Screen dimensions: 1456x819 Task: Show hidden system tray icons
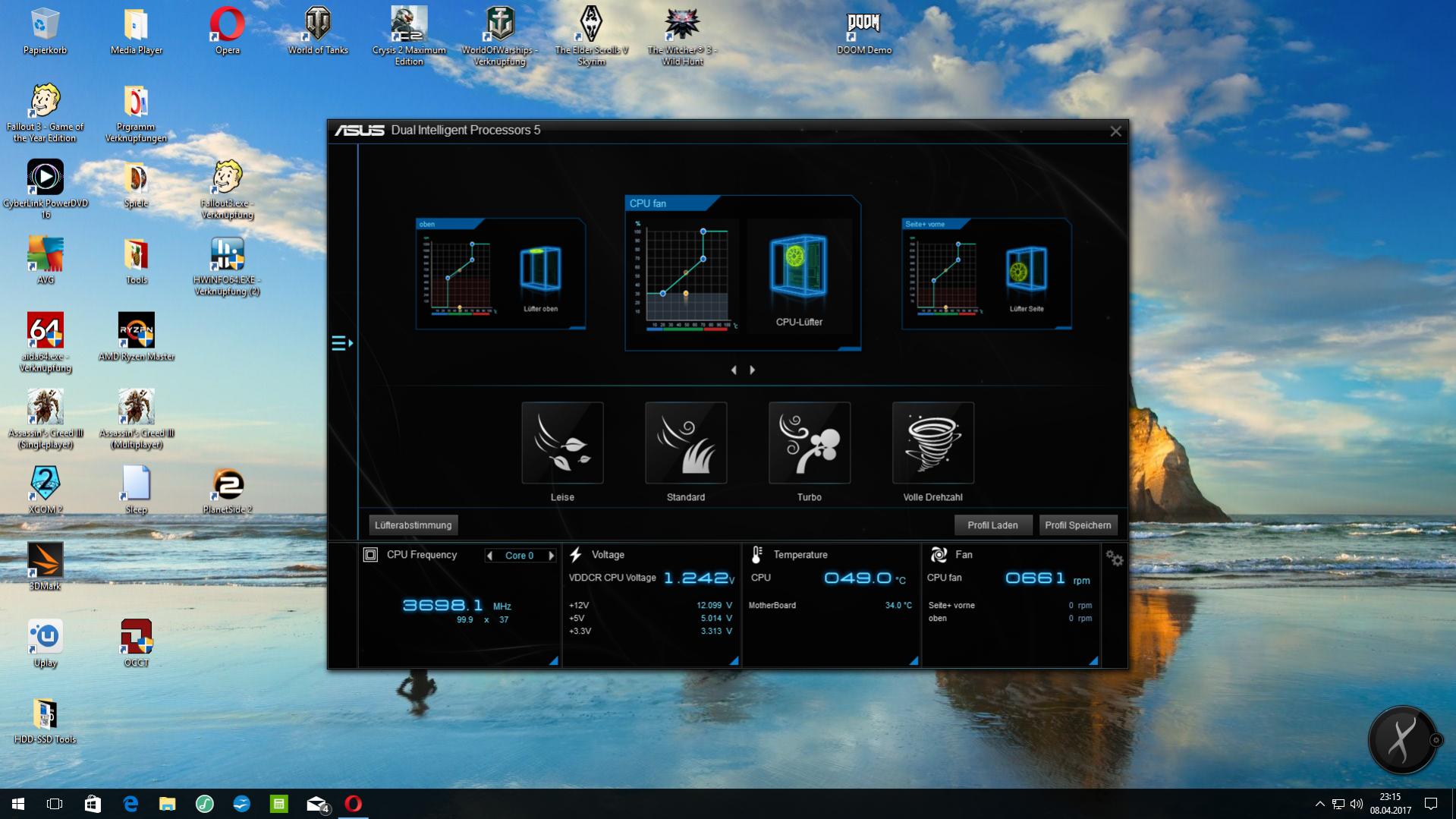point(1319,804)
